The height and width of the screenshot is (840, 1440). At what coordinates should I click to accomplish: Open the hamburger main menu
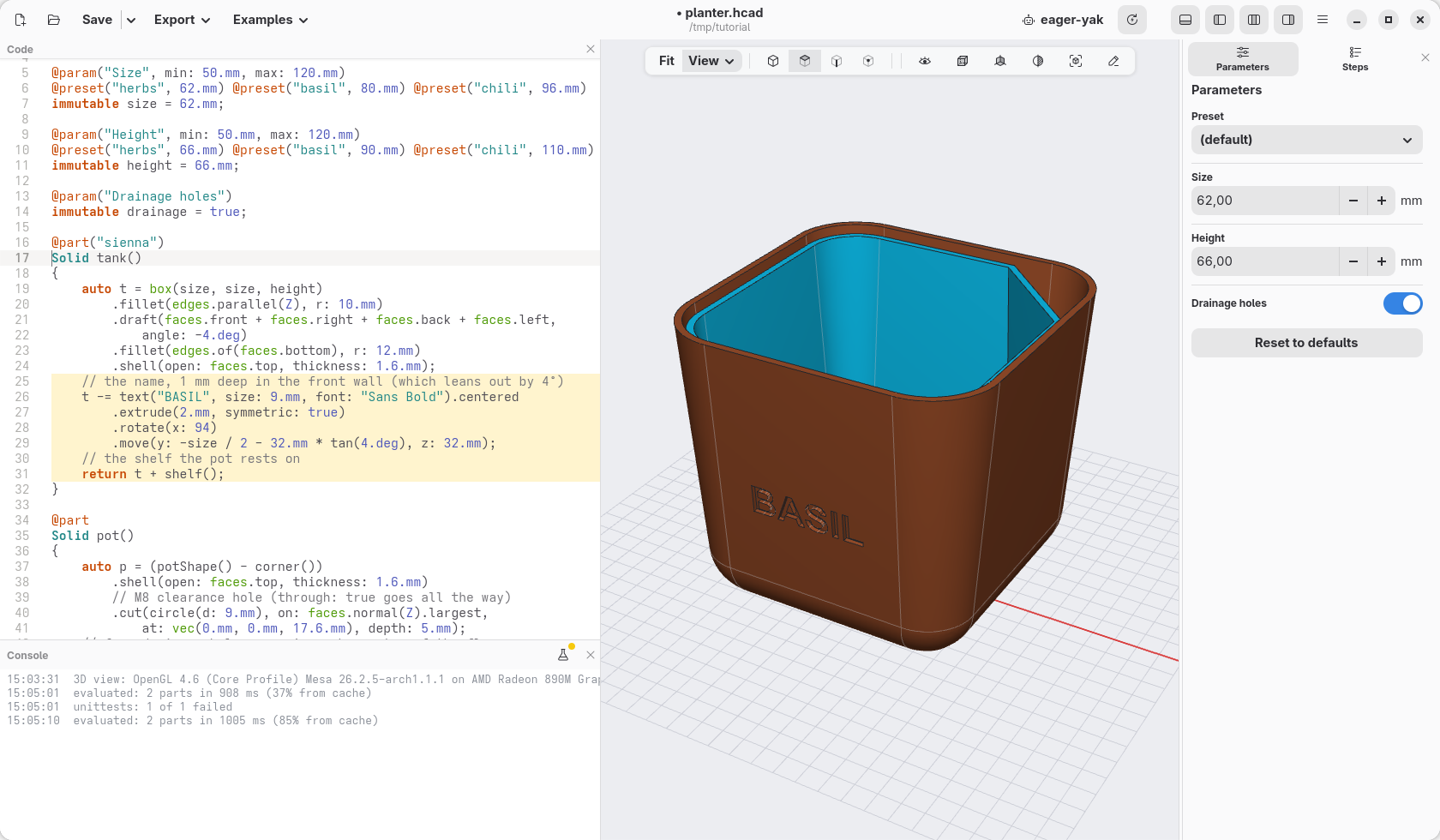pyautogui.click(x=1323, y=20)
